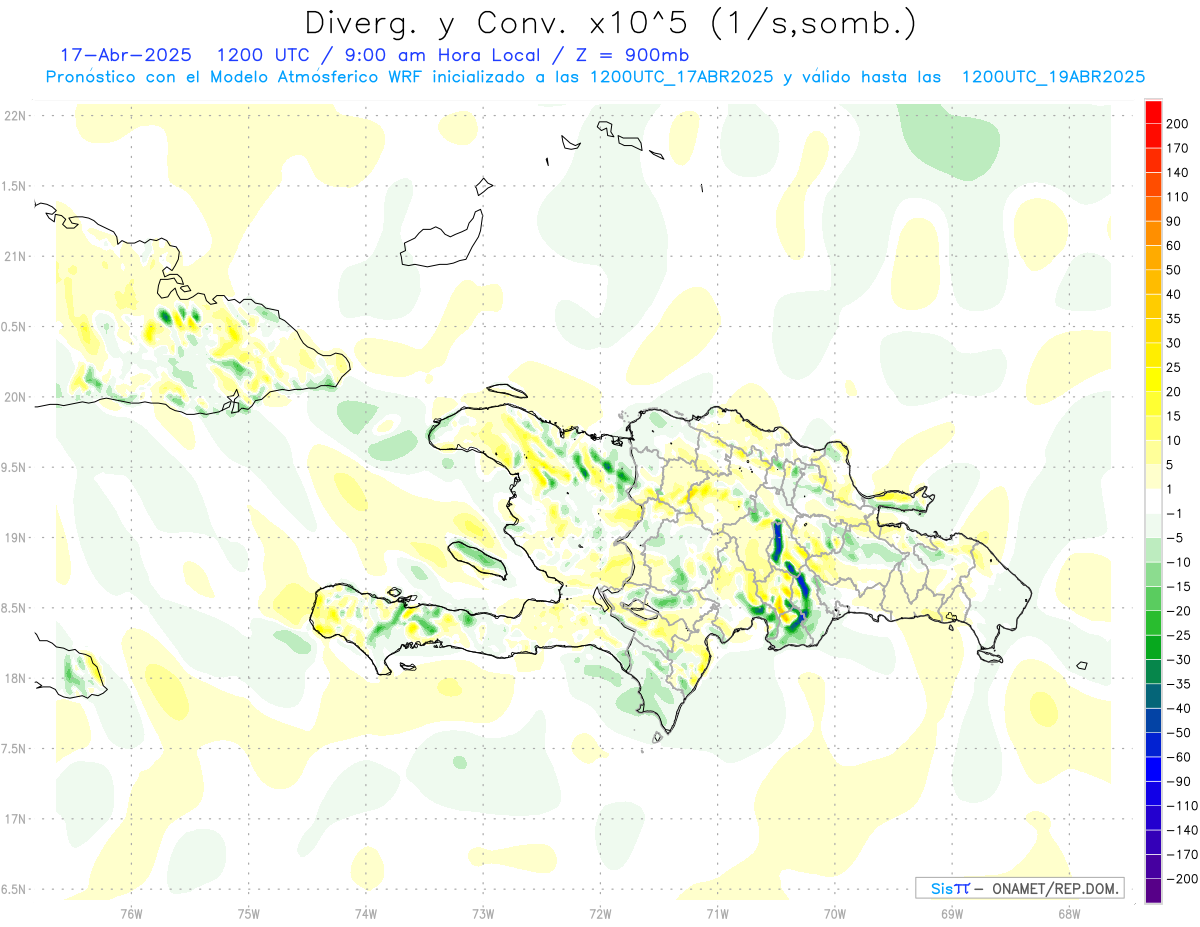
Task: Click the '71W' longitude label
Action: pyautogui.click(x=718, y=913)
